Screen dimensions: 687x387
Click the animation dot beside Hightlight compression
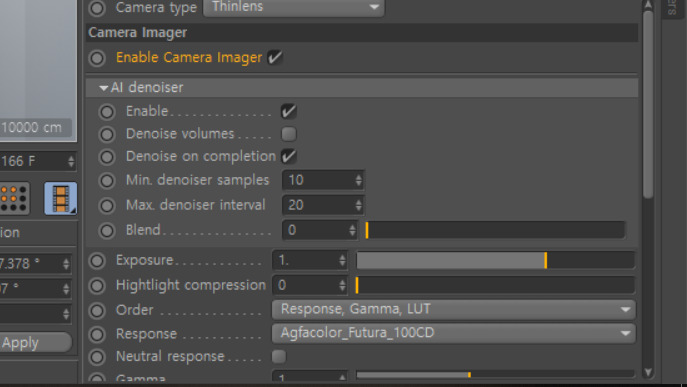(97, 286)
